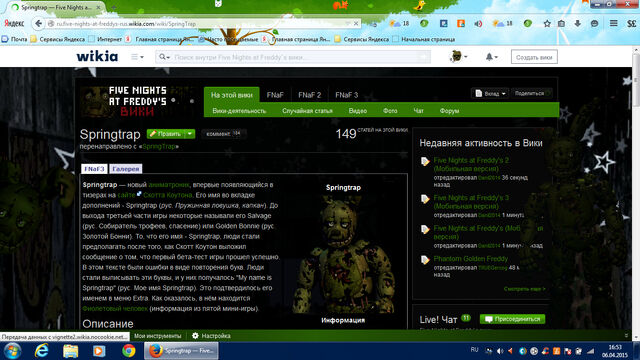Open the FNaF navigation tab
Image resolution: width=640 pixels, height=360 pixels.
275,95
